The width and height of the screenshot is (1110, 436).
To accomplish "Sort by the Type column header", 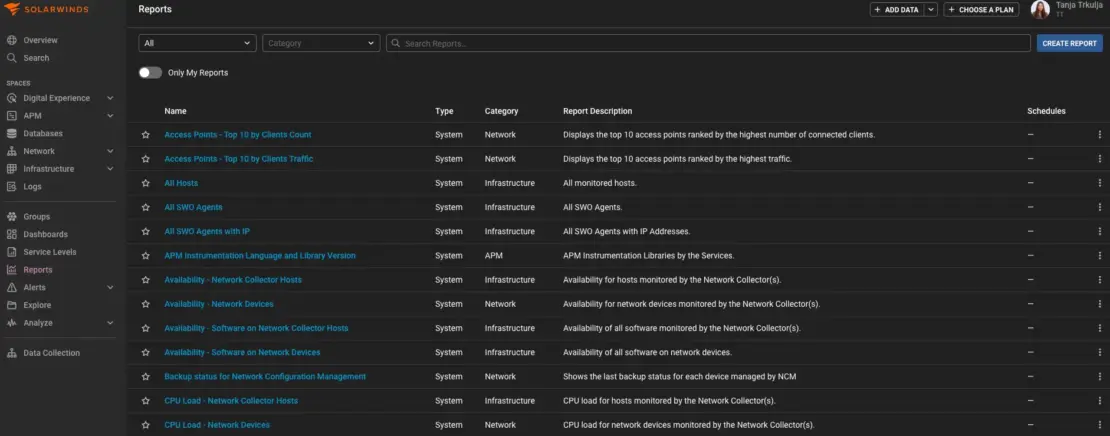I will point(444,111).
